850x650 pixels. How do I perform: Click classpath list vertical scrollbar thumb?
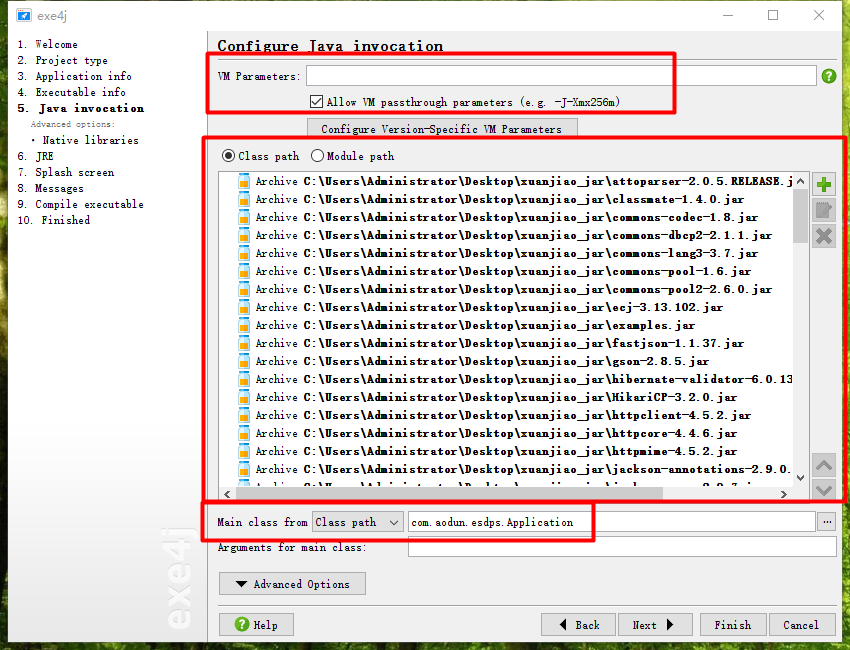tap(800, 217)
